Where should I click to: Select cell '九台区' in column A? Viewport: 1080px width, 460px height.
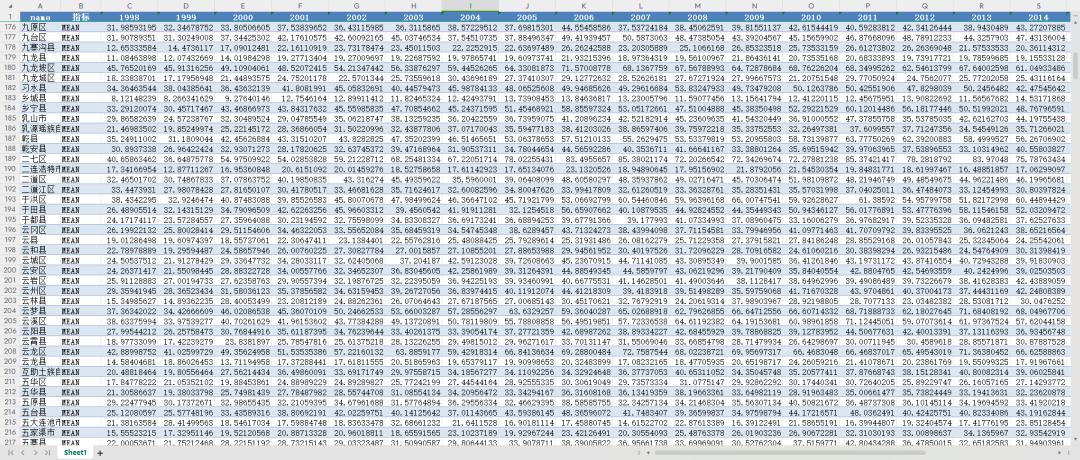click(40, 36)
